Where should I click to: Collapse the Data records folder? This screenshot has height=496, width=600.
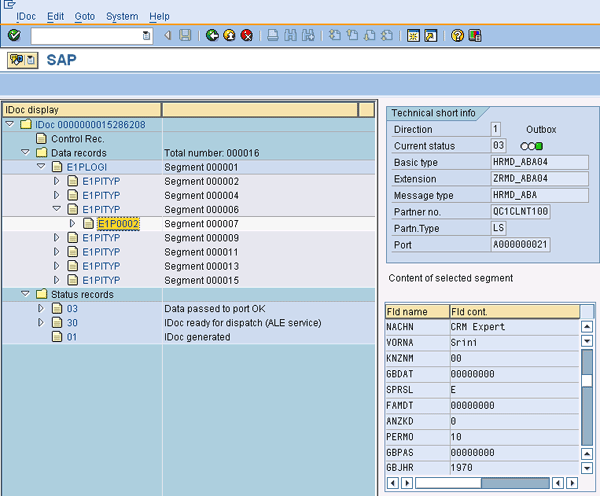click(25, 153)
